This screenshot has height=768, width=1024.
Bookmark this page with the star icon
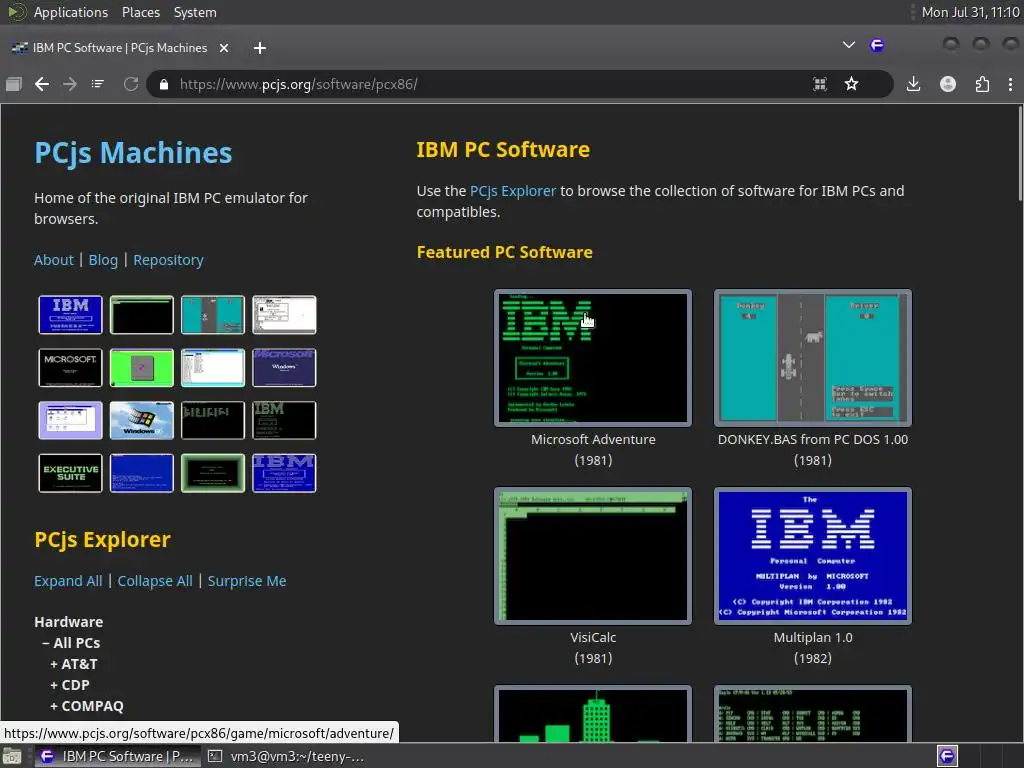tap(852, 84)
